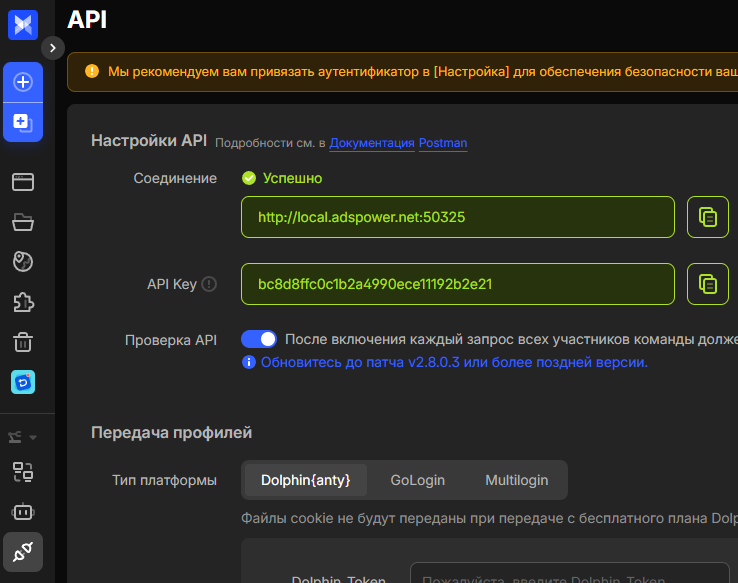Expand the collapsed sidebar with arrow button

(53, 48)
